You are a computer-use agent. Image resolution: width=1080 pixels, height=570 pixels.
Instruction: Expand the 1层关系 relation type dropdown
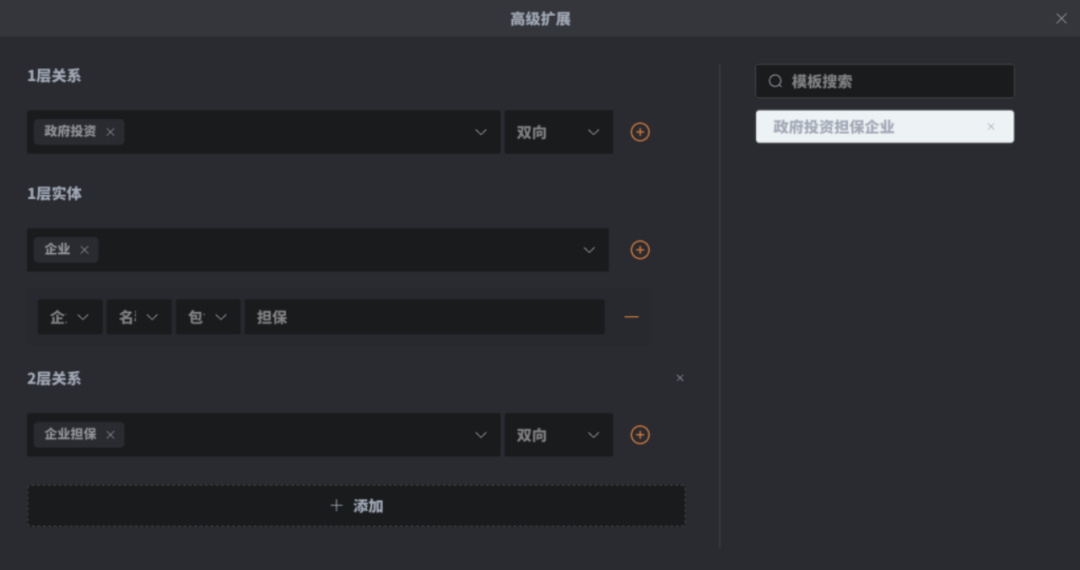480,132
